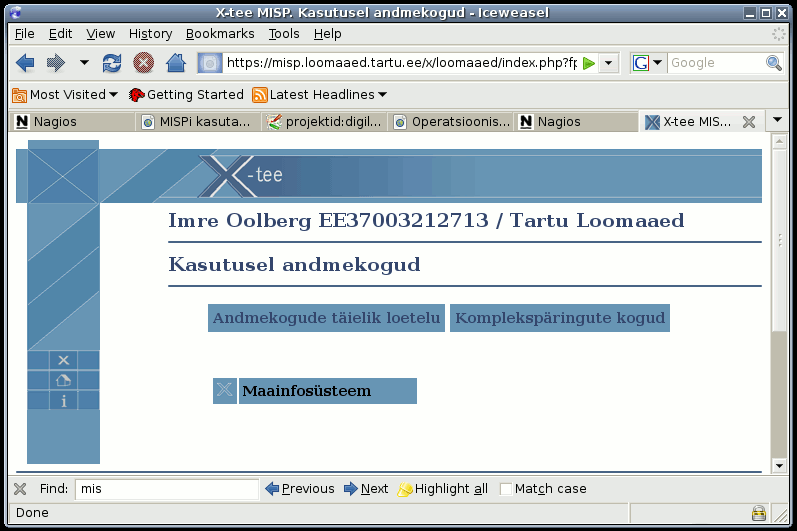Screen dimensions: 797x531
Task: Click the padlock security icon in status bar
Action: (x=759, y=513)
